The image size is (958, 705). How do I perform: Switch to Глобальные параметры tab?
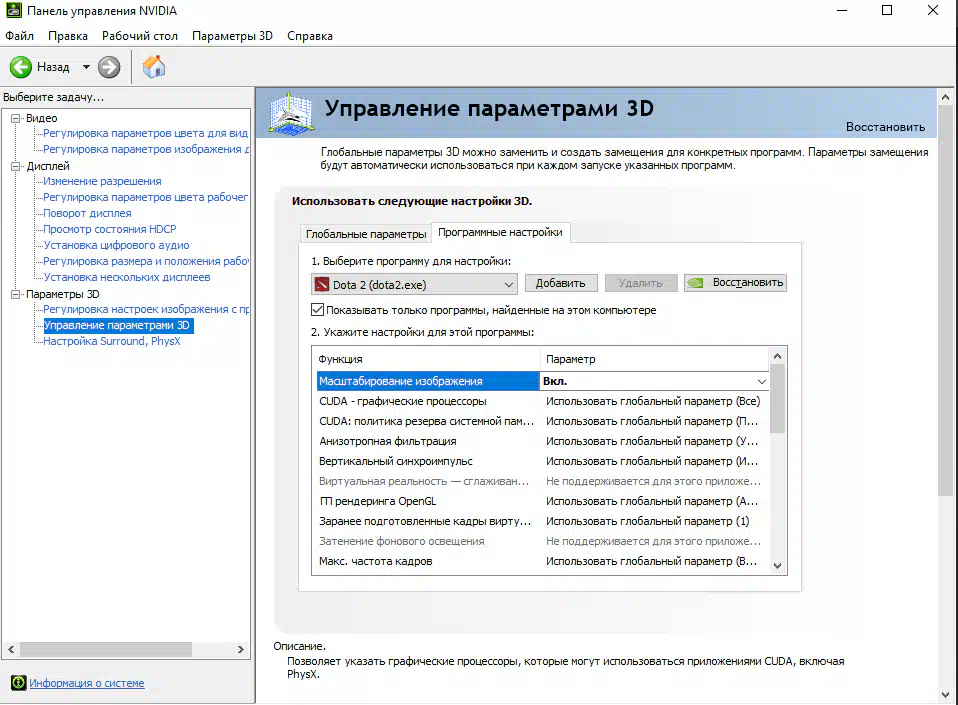(366, 234)
